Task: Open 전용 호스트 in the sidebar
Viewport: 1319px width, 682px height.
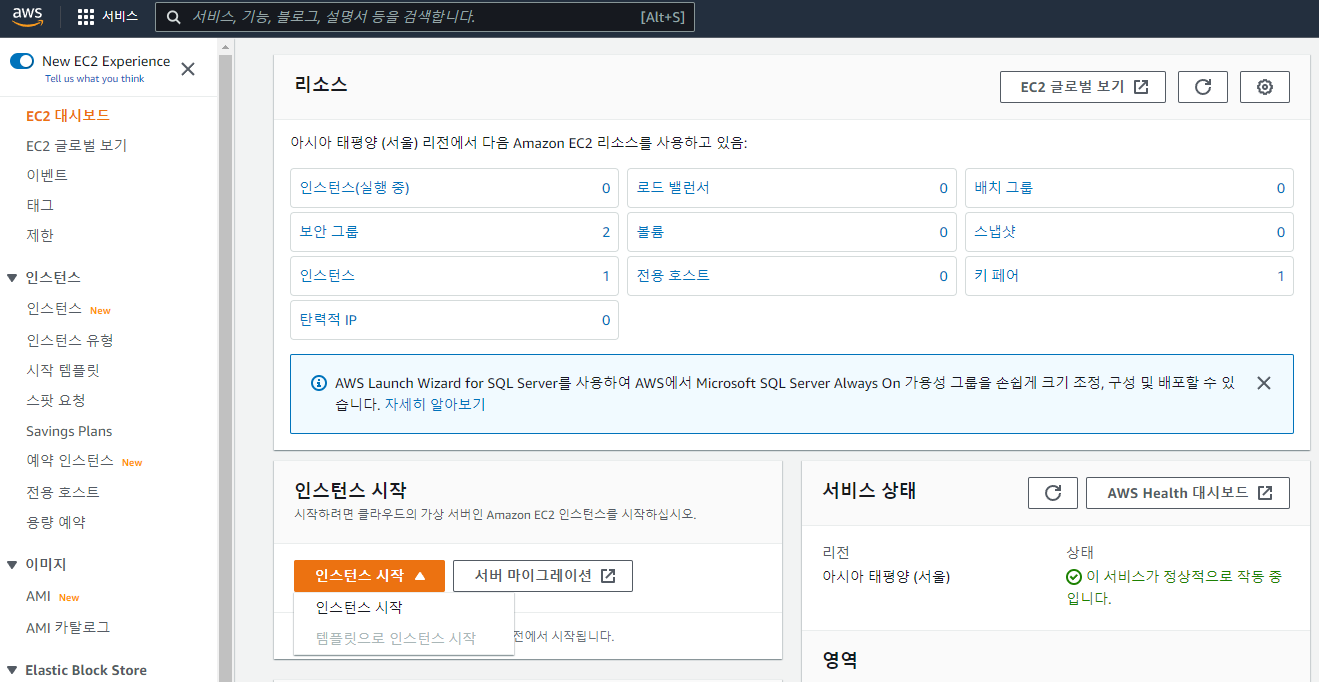Action: click(63, 493)
